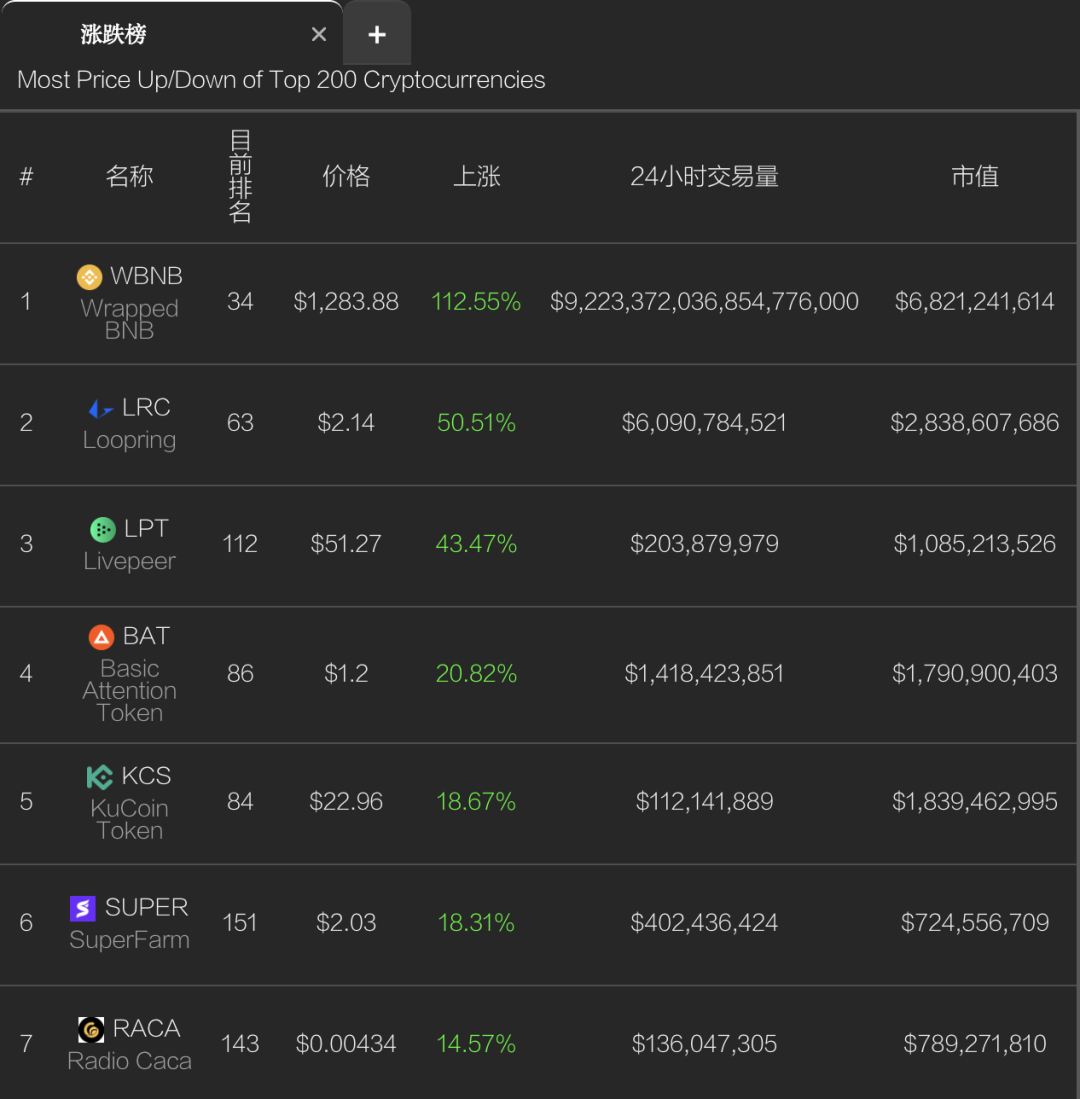Click the RACA volume $136,047,305
1080x1099 pixels.
point(704,1045)
